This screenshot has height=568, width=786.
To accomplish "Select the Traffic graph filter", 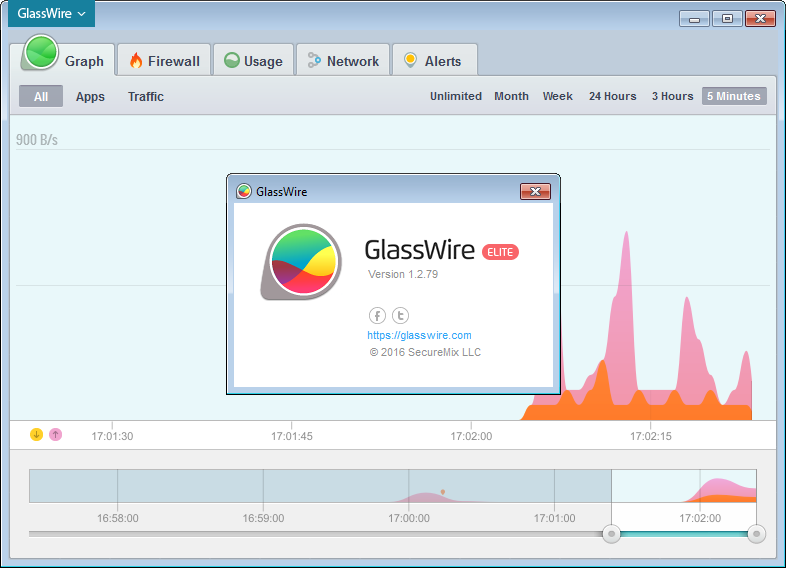I will click(x=146, y=96).
